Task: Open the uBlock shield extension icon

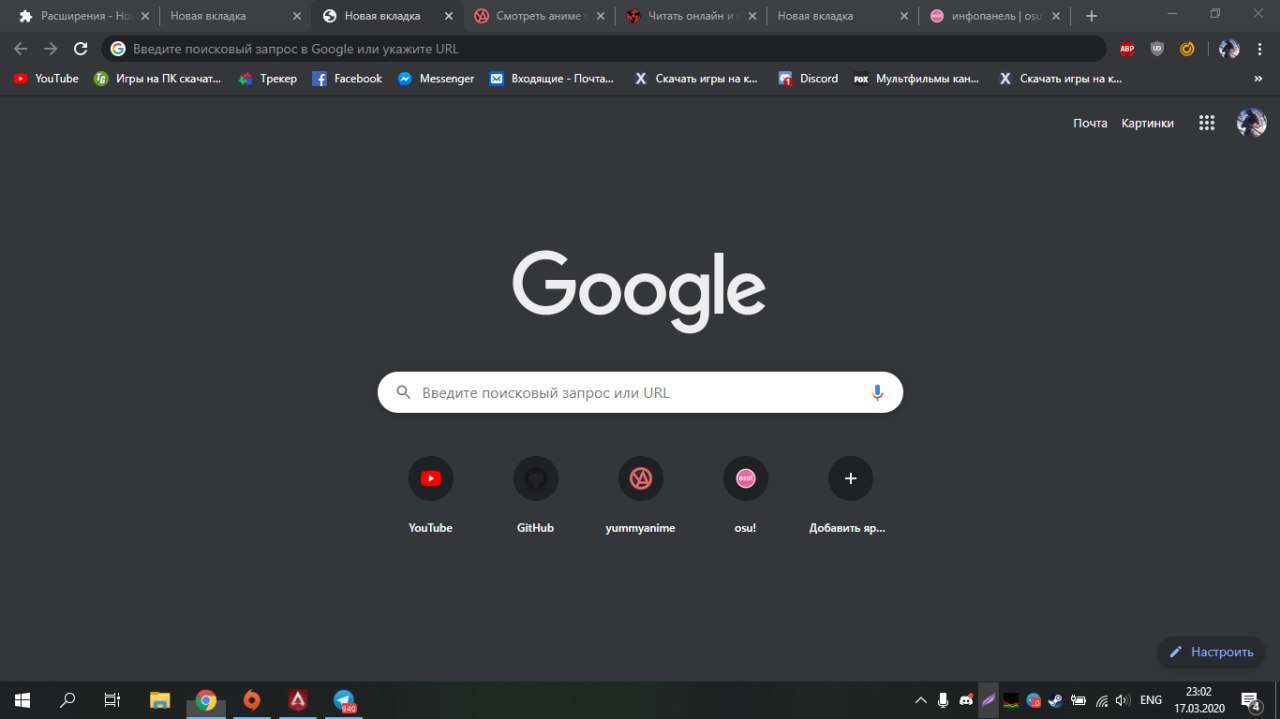Action: [1157, 49]
